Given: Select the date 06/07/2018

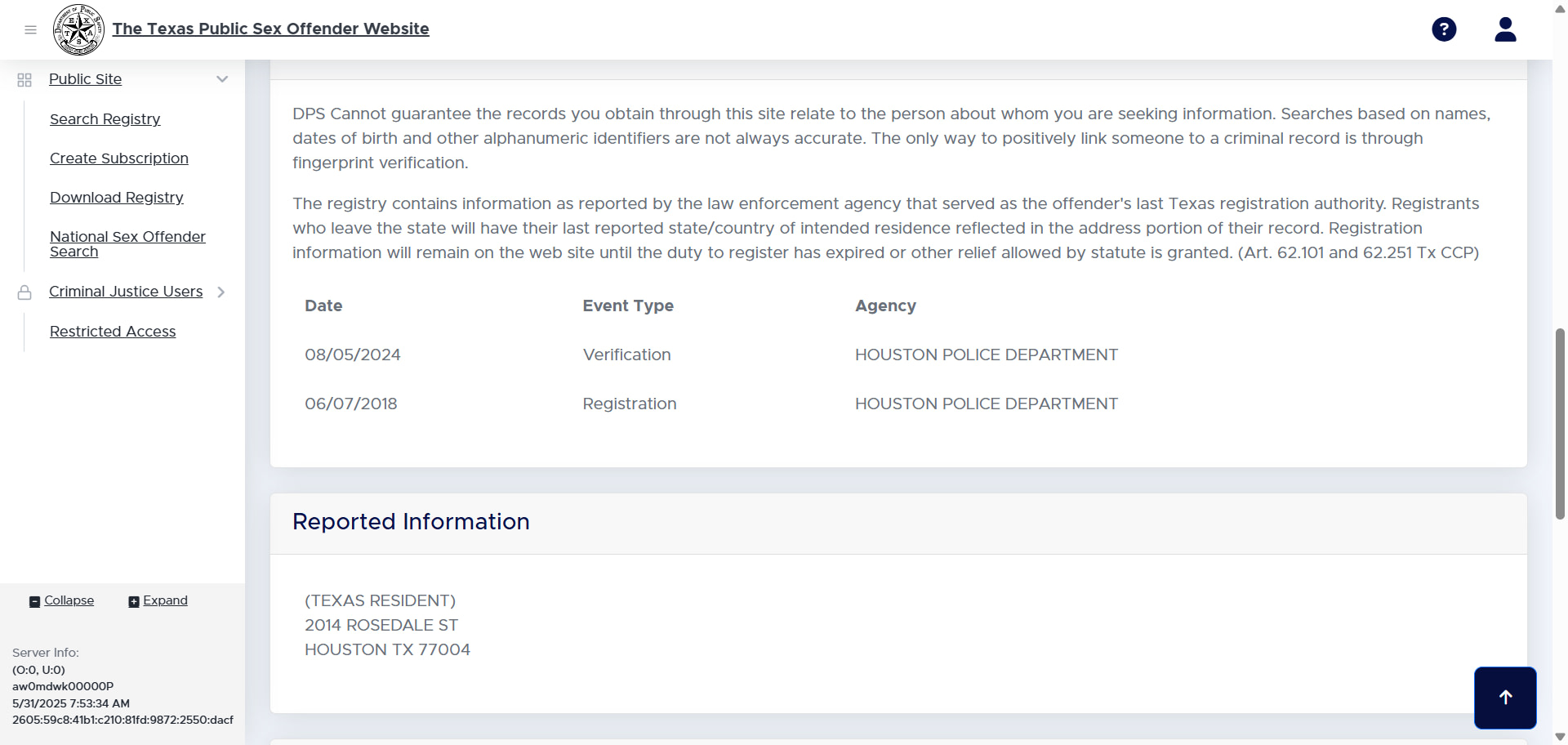Looking at the screenshot, I should 351,404.
